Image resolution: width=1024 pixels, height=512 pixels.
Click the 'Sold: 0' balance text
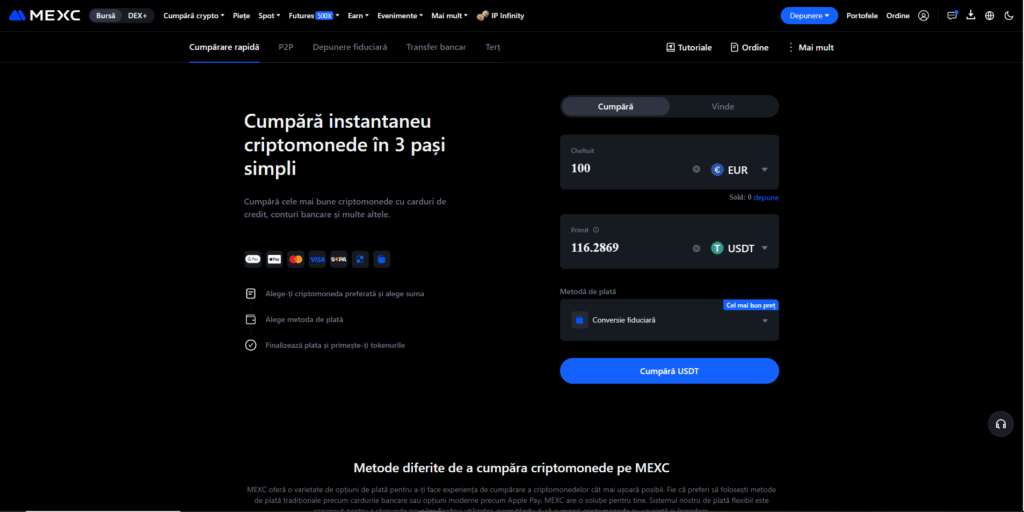[x=740, y=197]
